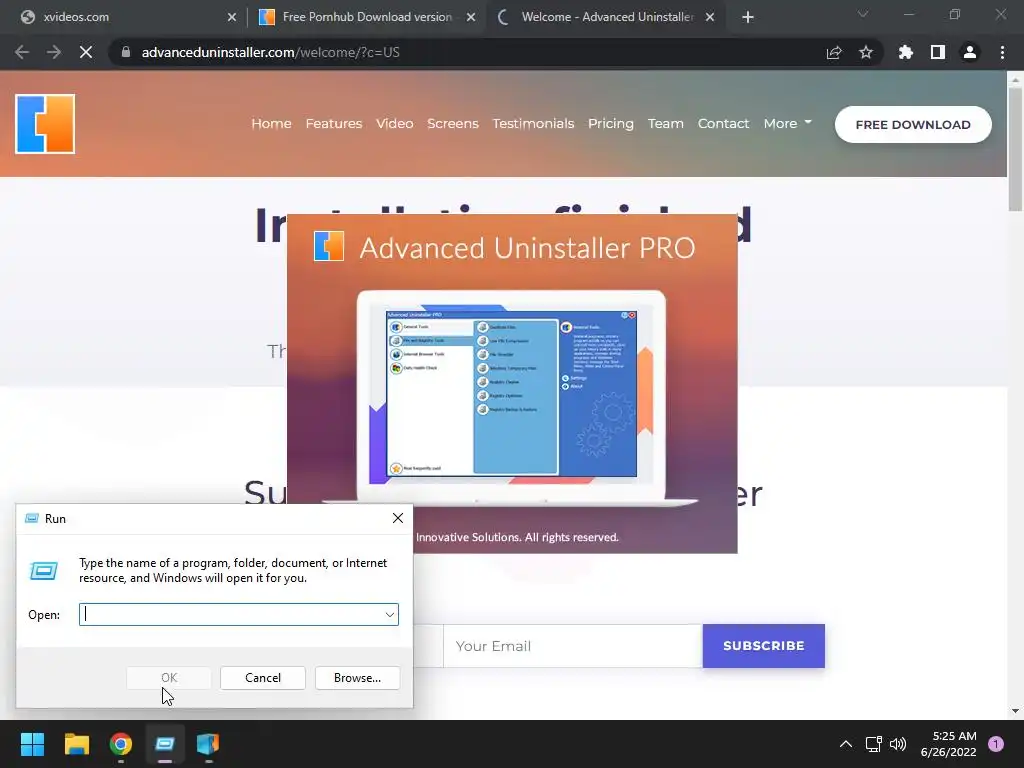The image size is (1024, 768).
Task: Click the Run icon in dialog title bar
Action: 31,519
